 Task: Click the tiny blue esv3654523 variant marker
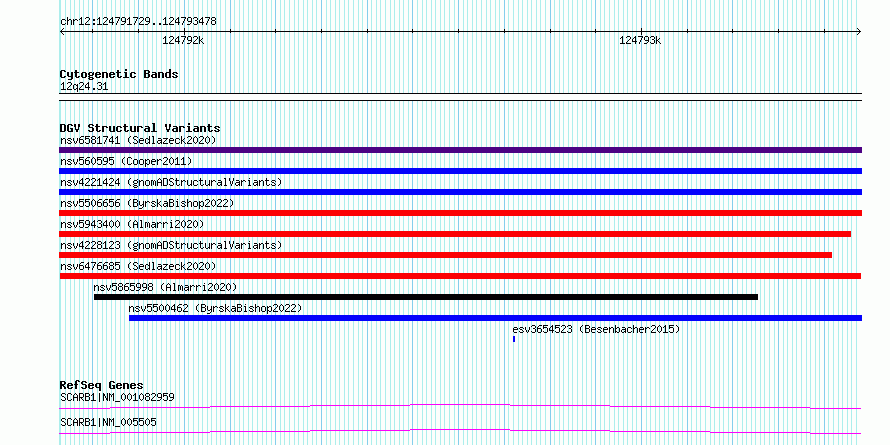click(514, 339)
